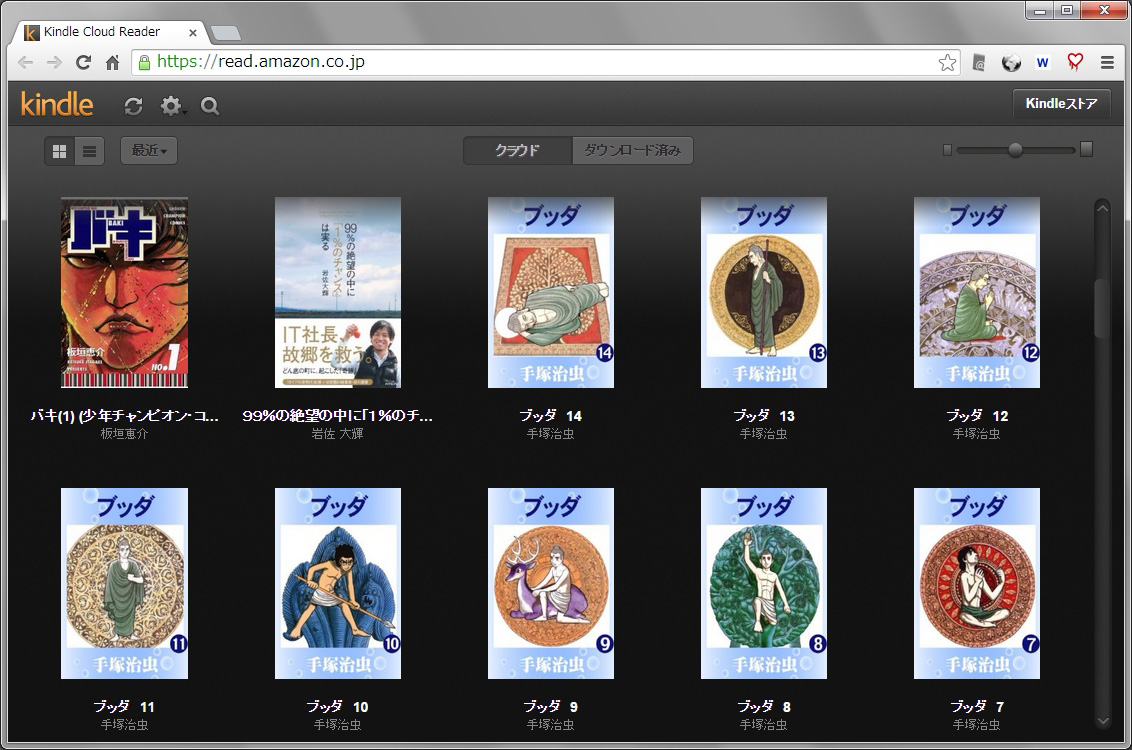Open a new browser tab
1132x750 pixels.
pyautogui.click(x=226, y=33)
